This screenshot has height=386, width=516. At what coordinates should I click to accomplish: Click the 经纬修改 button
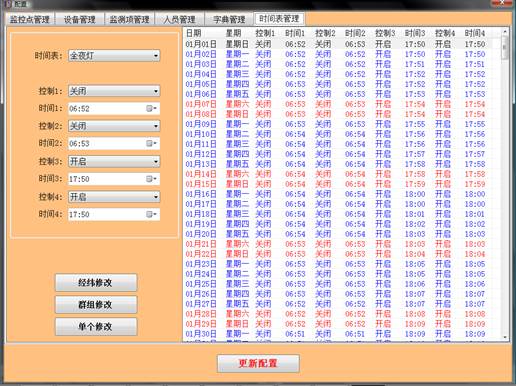point(96,283)
